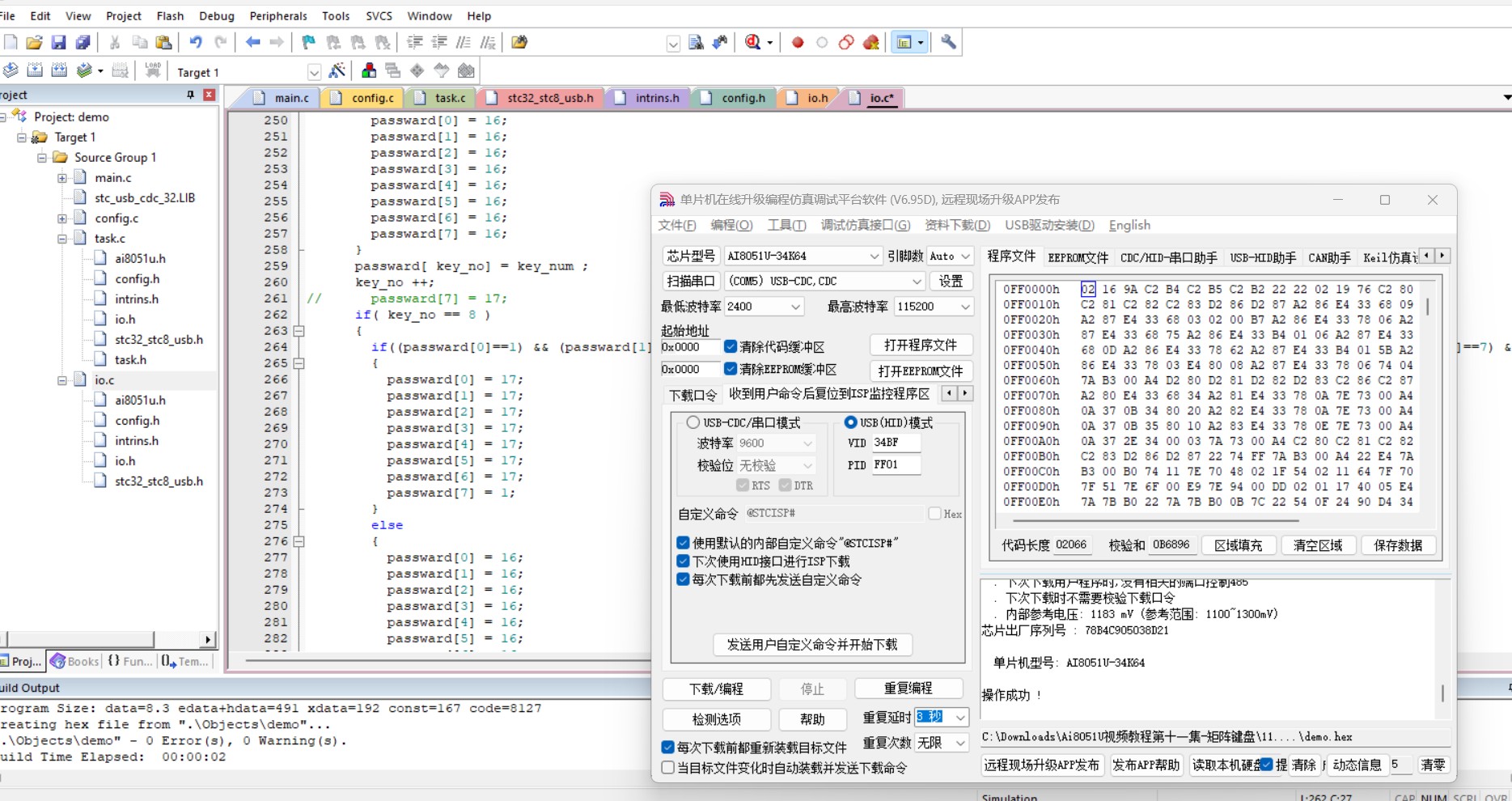This screenshot has width=1512, height=801.
Task: Click the 下载/编程 button
Action: (715, 689)
